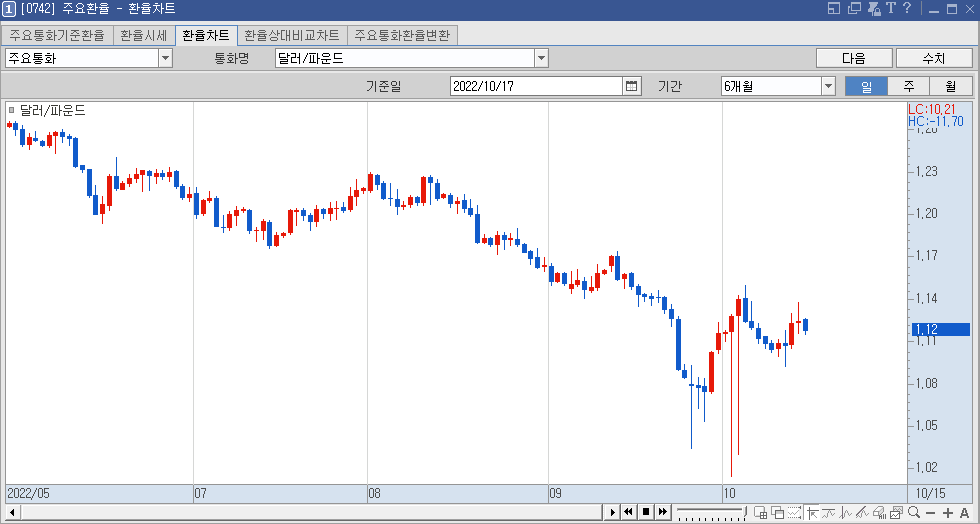Click the magnifier zoom icon
The image size is (980, 524).
tap(914, 512)
